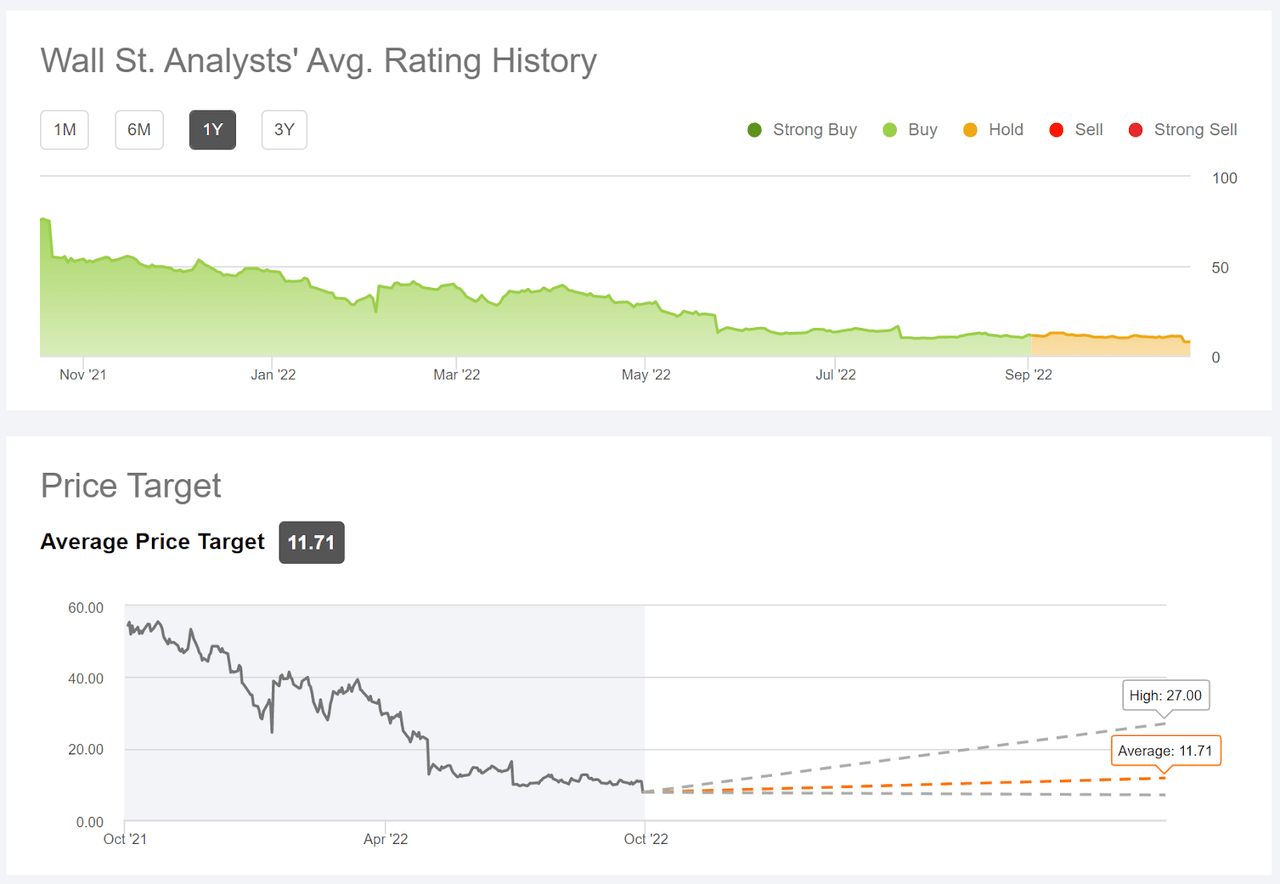Open the Wall St. Analysts' Avg. Rating History heading
Viewport: 1280px width, 884px height.
(x=318, y=60)
